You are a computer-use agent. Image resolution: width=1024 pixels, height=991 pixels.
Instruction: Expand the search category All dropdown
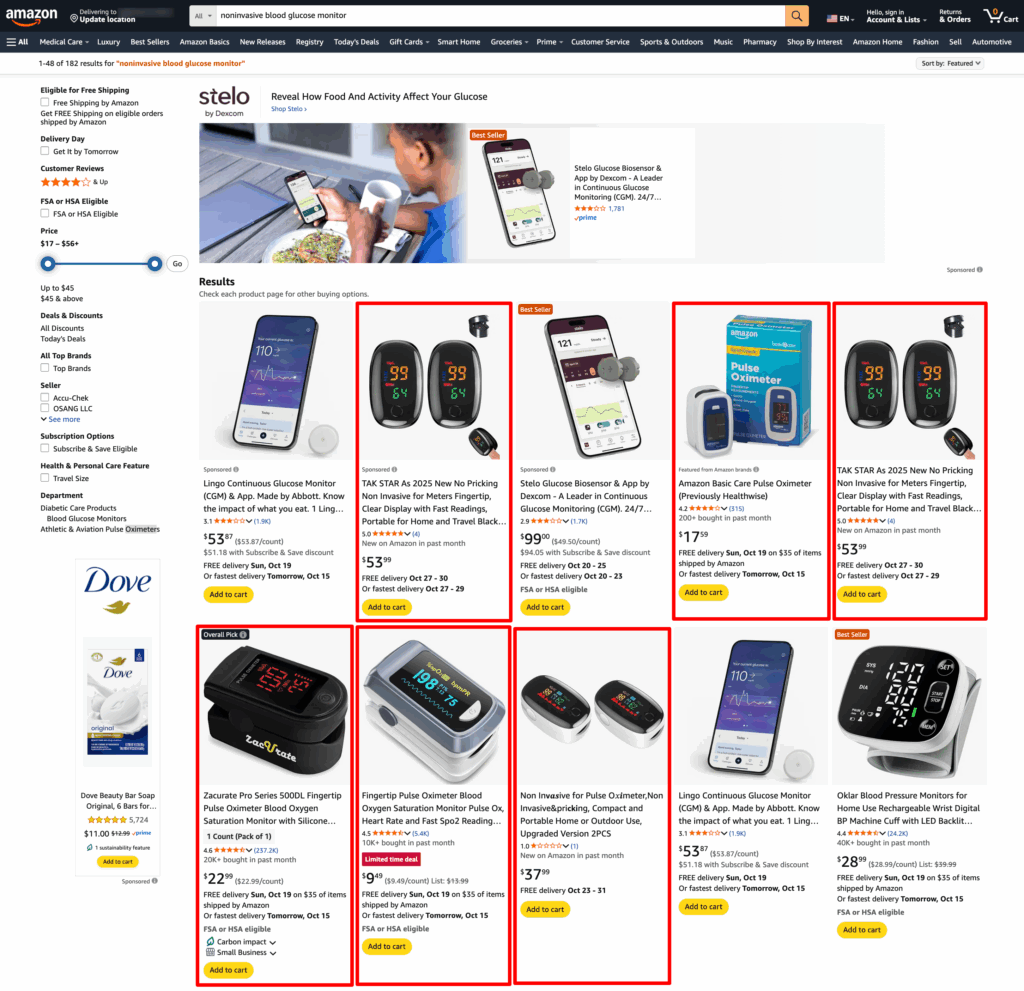[203, 16]
